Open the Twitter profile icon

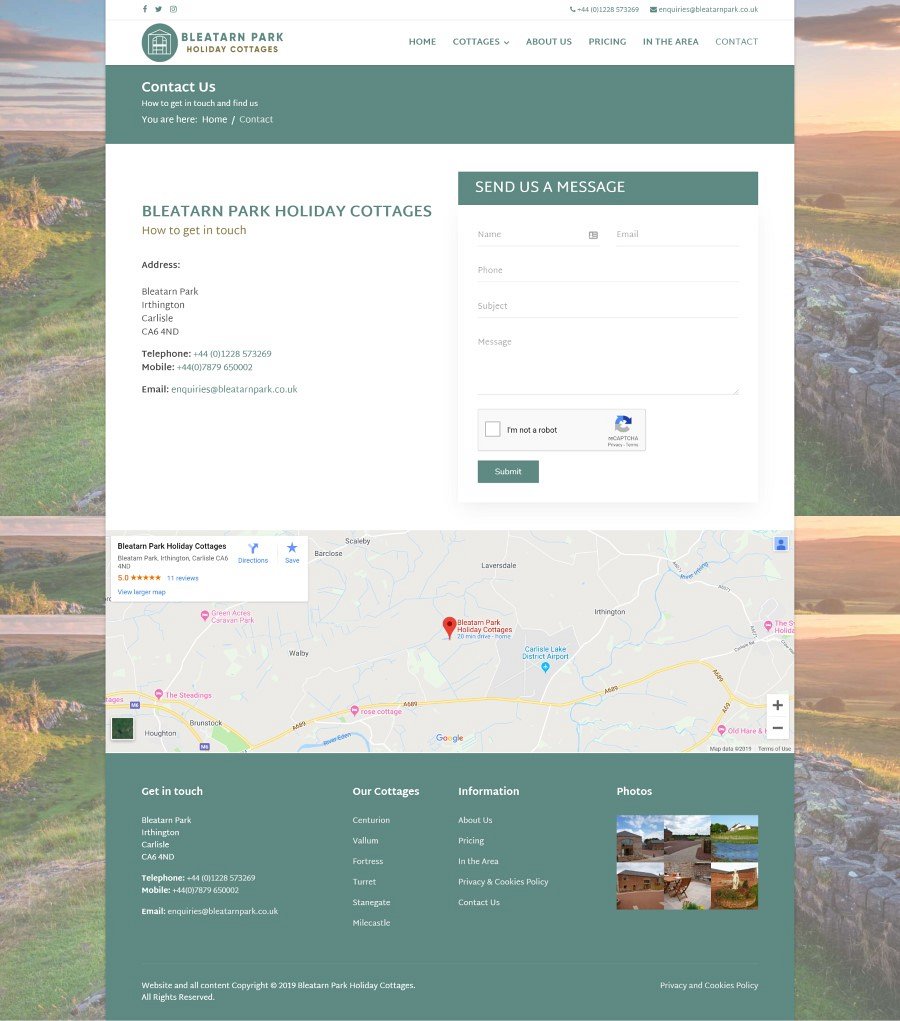click(158, 9)
